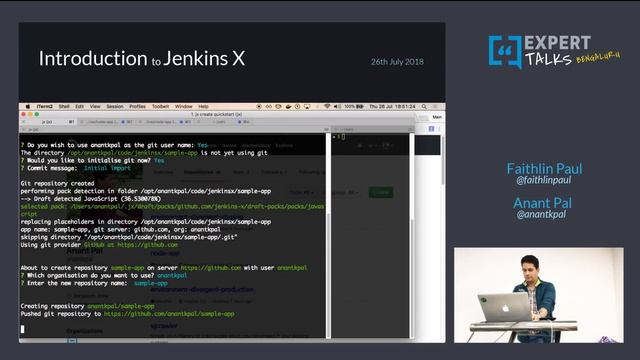Image resolution: width=640 pixels, height=360 pixels.
Task: Click the volume icon in menu bar
Action: [337, 107]
